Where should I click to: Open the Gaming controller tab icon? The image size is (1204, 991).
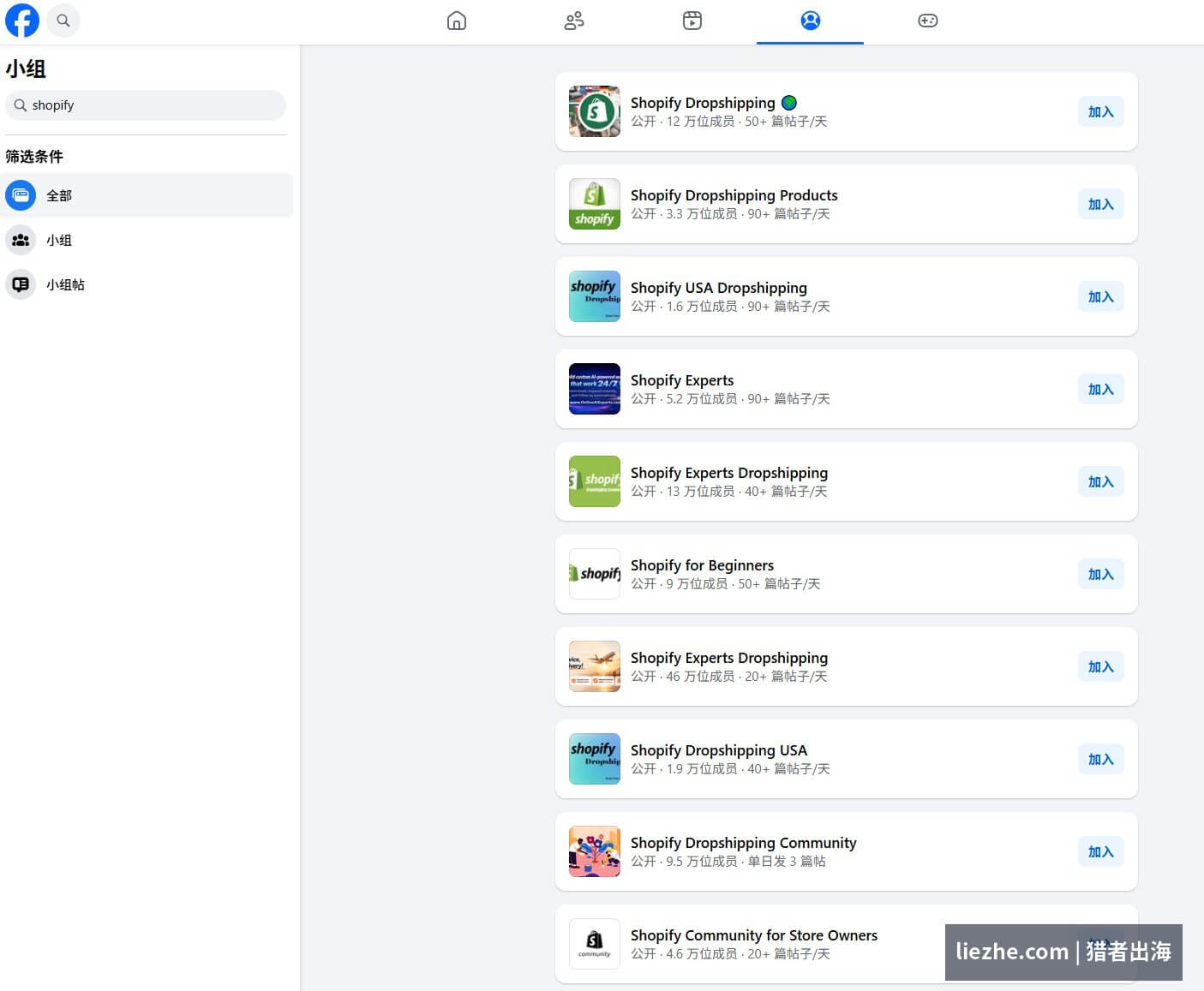pos(928,21)
